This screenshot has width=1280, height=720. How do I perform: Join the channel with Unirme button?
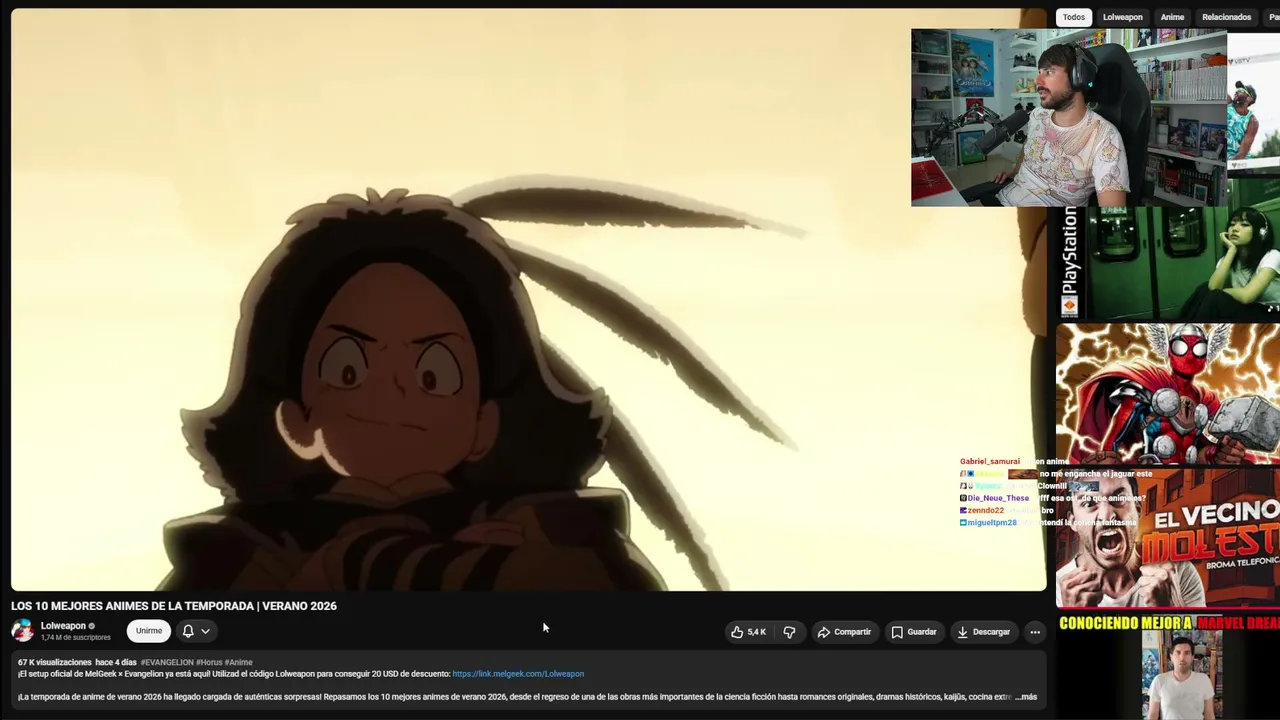click(149, 631)
